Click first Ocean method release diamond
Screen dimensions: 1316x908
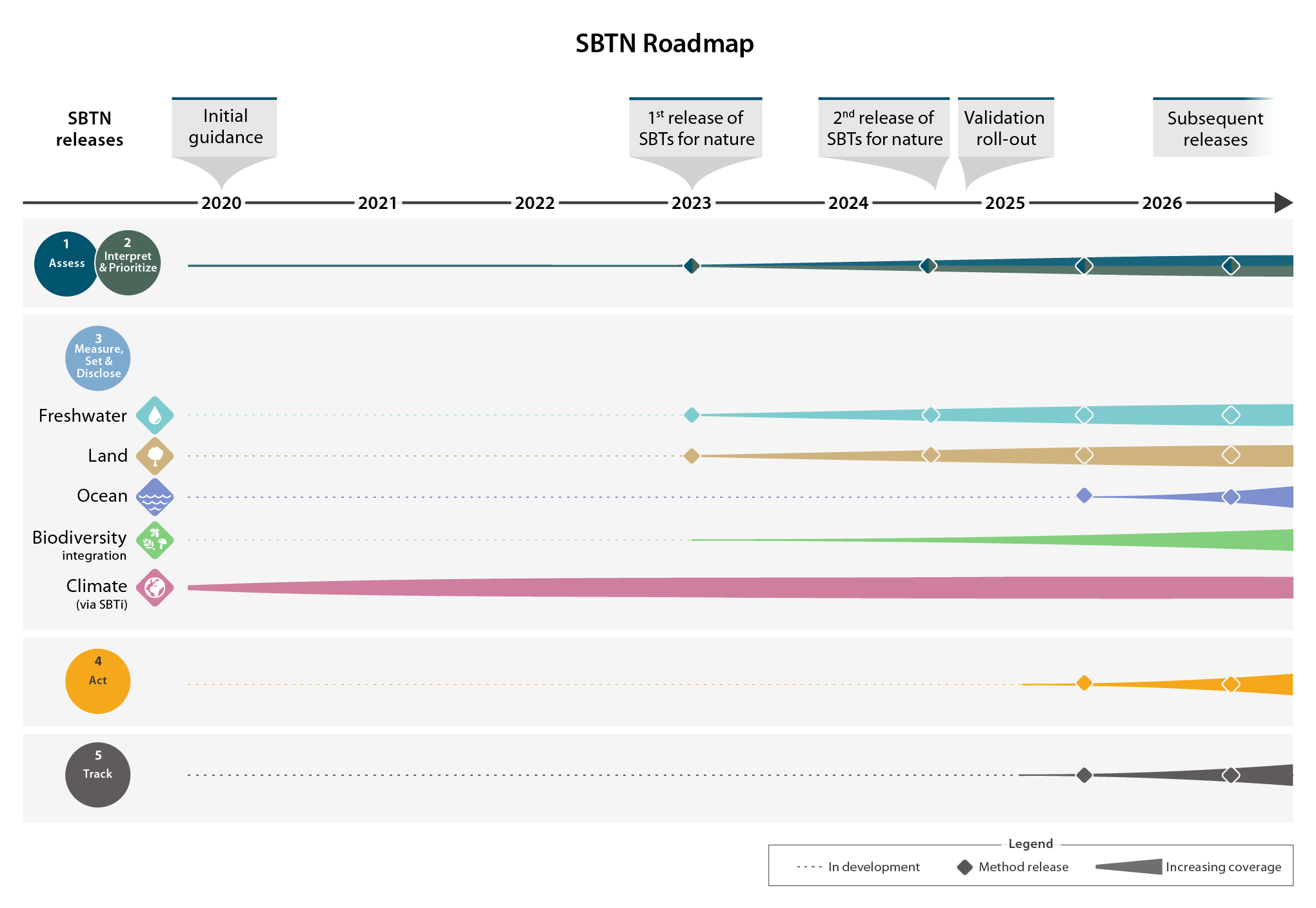coord(1084,495)
